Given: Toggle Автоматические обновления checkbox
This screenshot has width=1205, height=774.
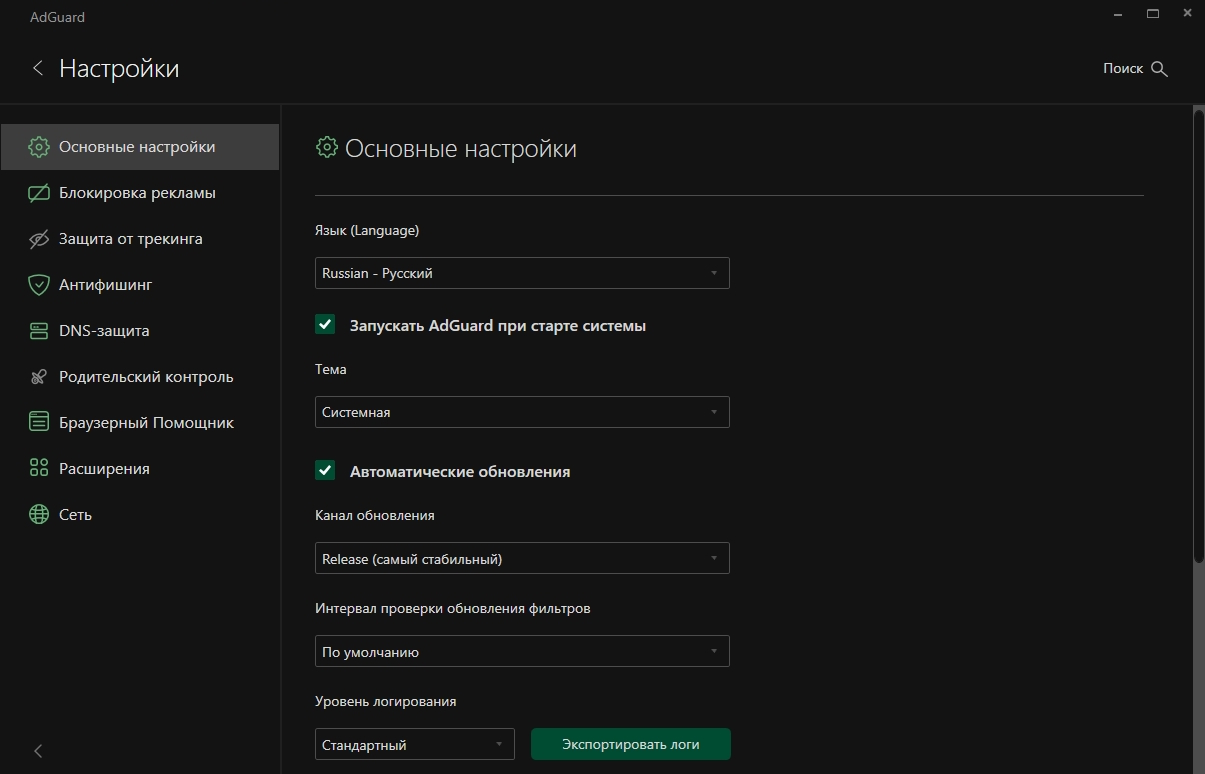Looking at the screenshot, I should (x=325, y=471).
